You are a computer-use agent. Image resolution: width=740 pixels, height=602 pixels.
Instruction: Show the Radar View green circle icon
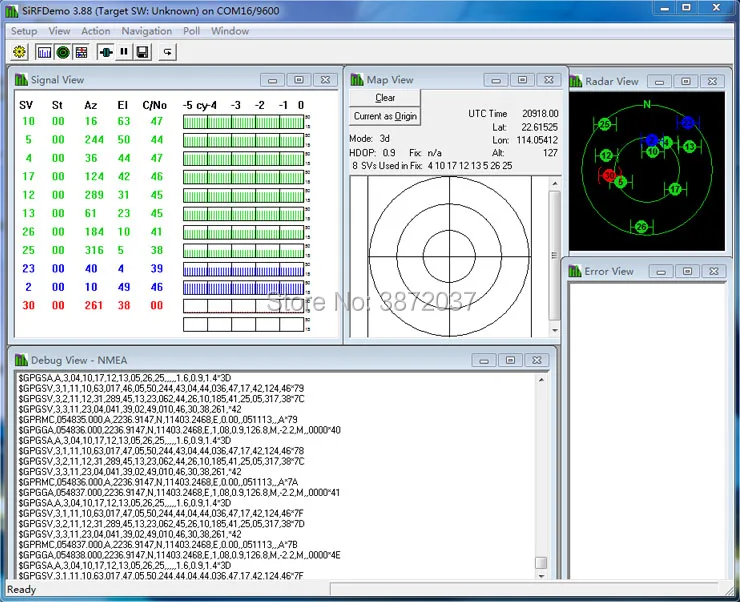[x=63, y=52]
